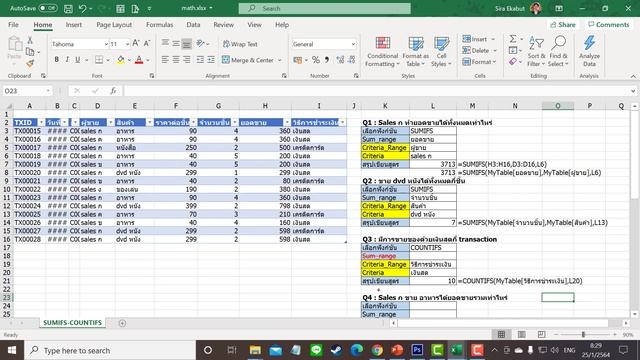Switch to the Formulas tab

coord(160,24)
